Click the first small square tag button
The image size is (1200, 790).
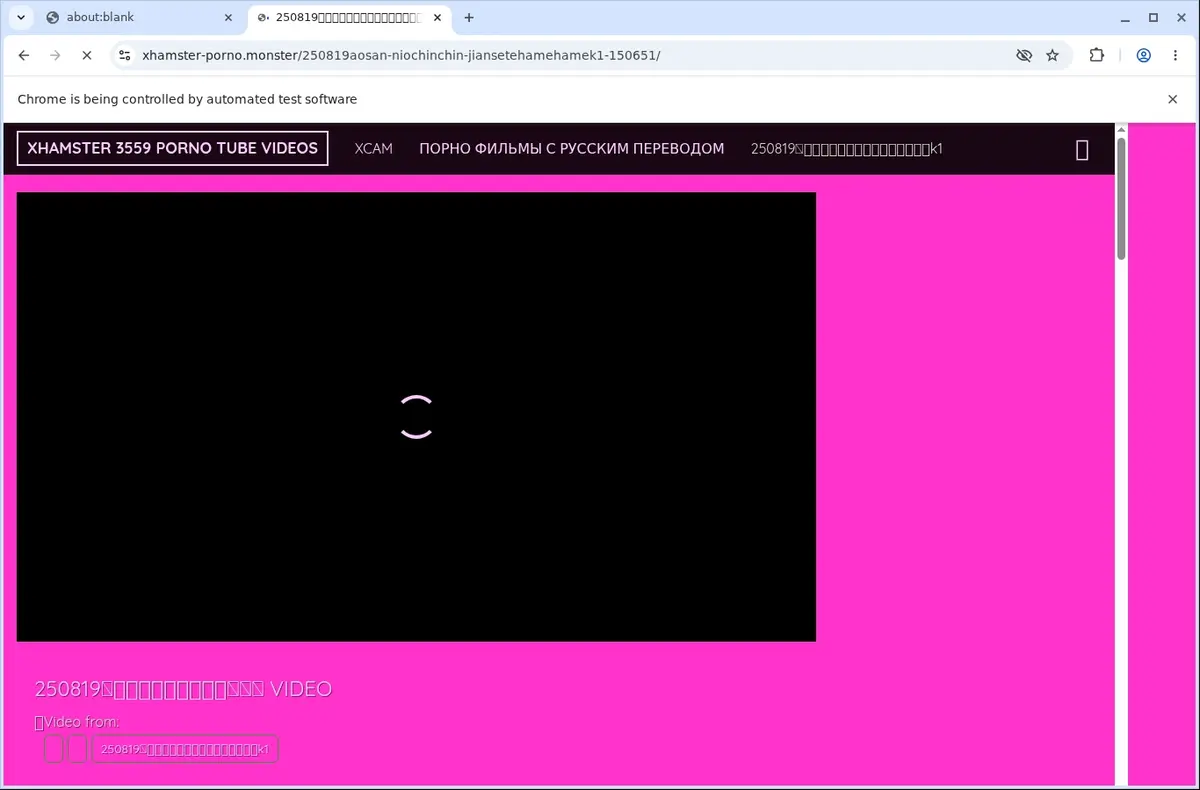(53, 749)
